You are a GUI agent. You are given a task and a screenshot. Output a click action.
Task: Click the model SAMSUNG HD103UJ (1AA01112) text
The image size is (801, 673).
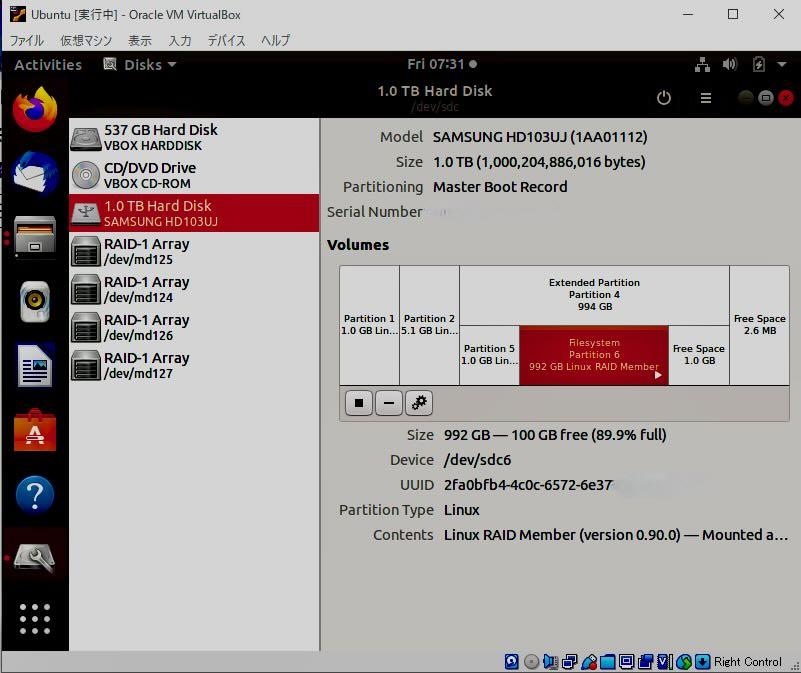pyautogui.click(x=540, y=137)
